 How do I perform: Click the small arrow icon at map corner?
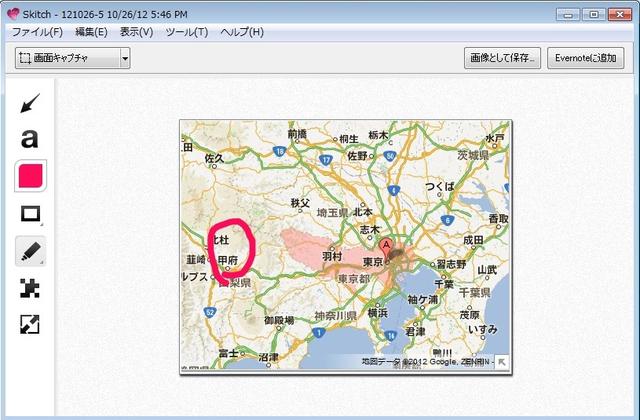(502, 362)
